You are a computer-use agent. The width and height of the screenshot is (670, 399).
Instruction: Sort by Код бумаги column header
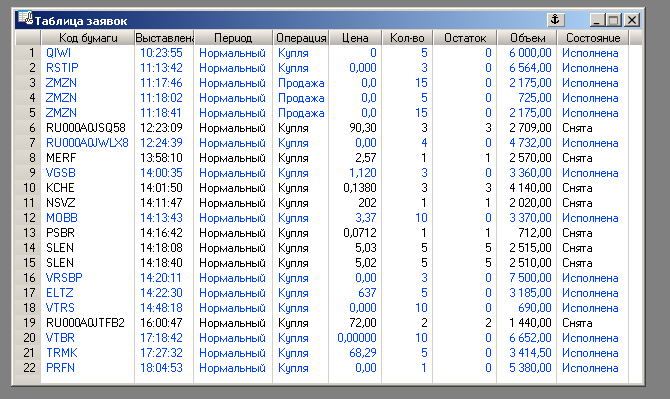88,38
